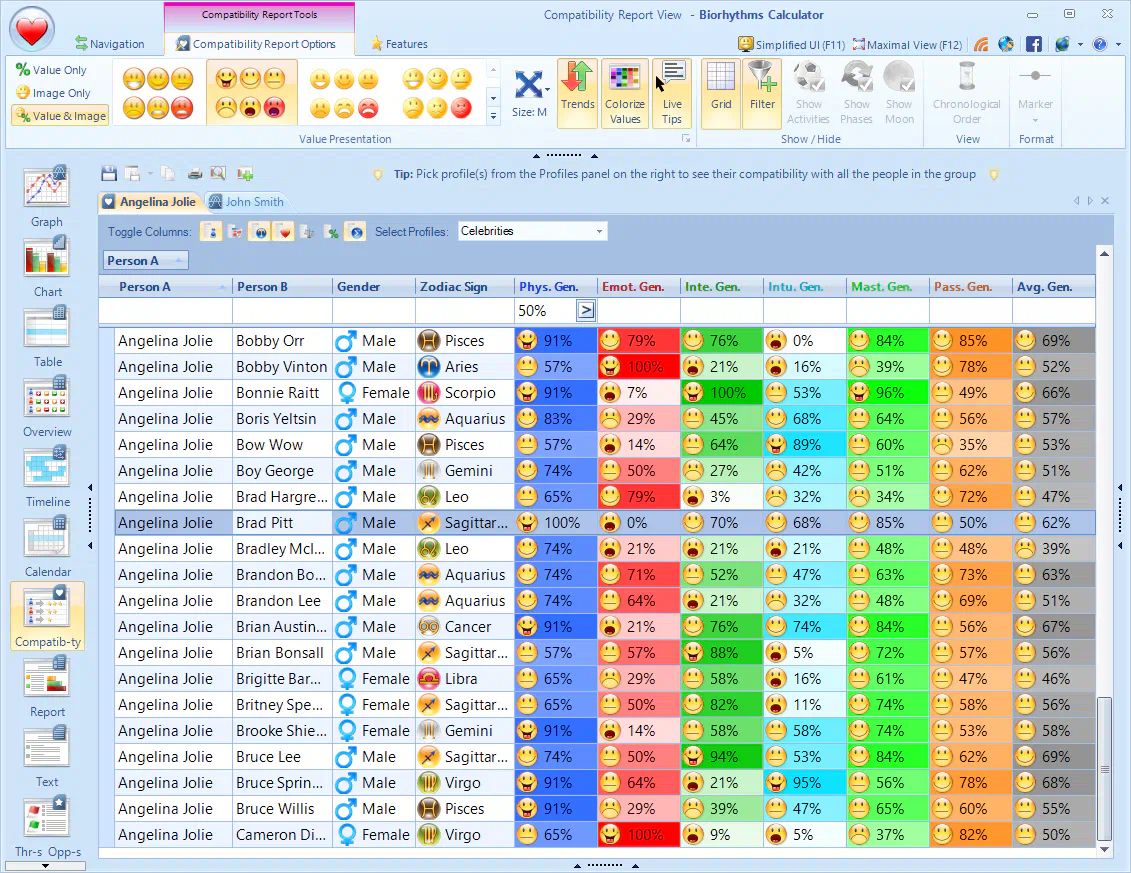1131x873 pixels.
Task: Switch to the Calendar view icon
Action: [x=47, y=538]
